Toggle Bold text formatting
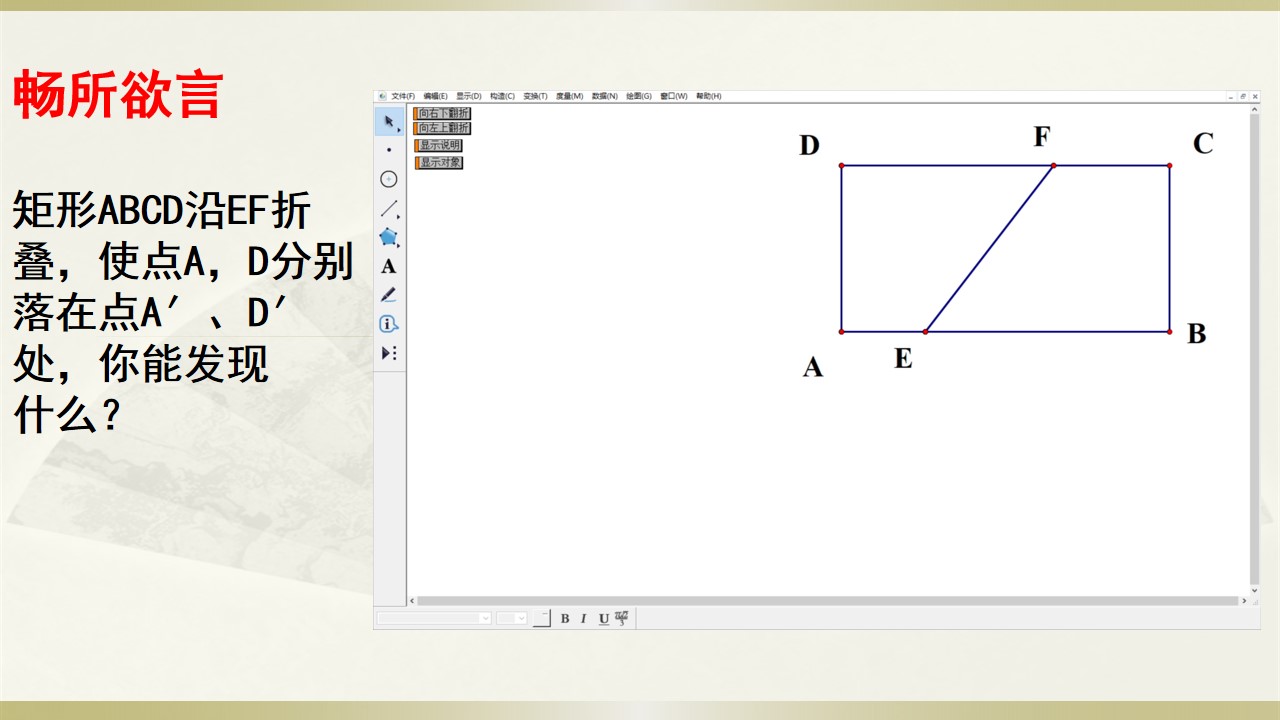Image resolution: width=1280 pixels, height=720 pixels. (x=565, y=618)
